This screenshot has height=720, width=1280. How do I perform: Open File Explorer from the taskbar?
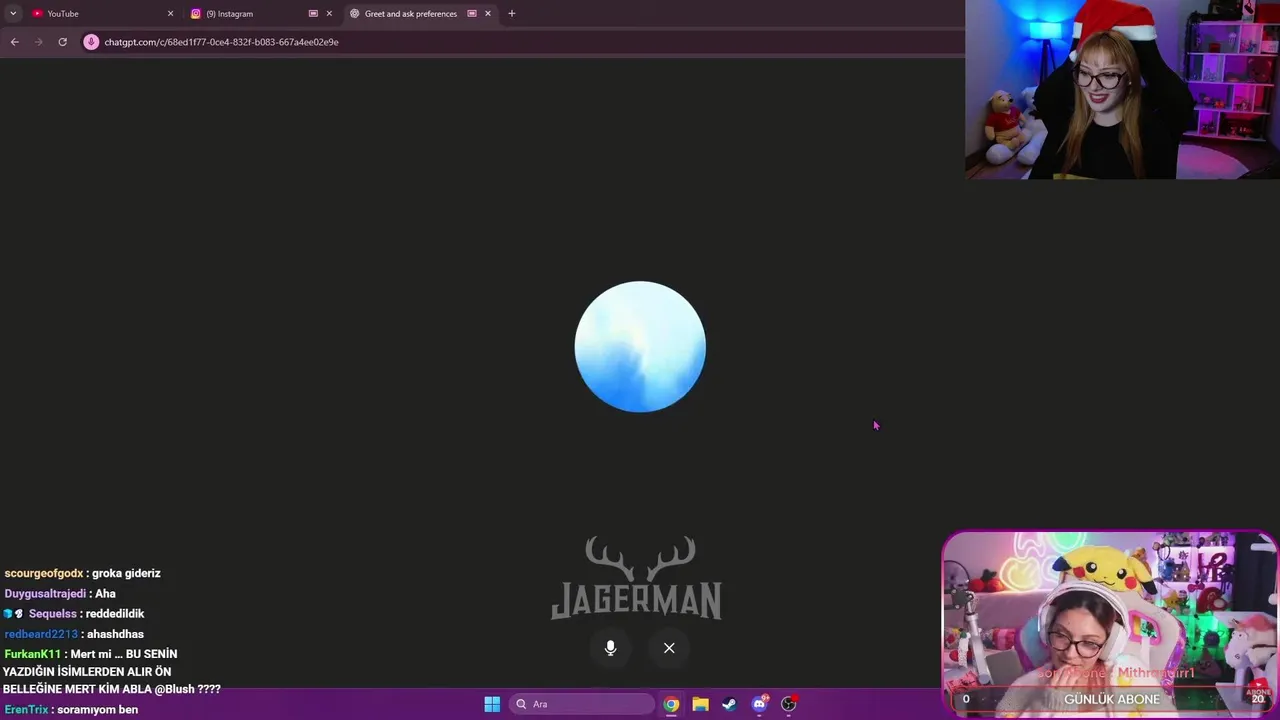[x=700, y=704]
